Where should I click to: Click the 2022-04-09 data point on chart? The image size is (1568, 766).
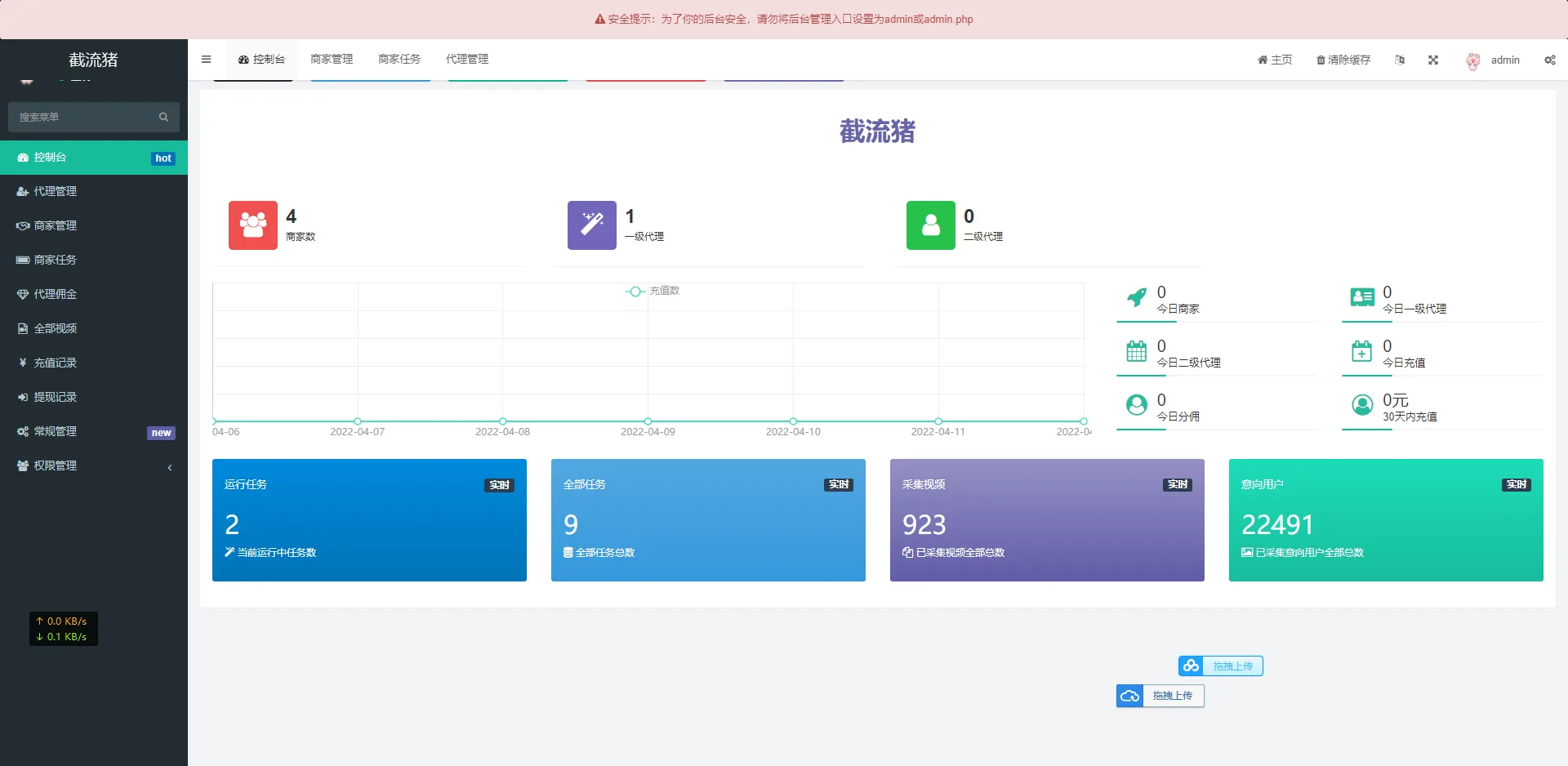(x=648, y=421)
